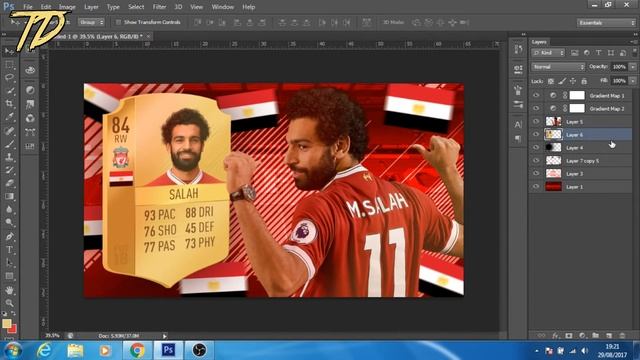The height and width of the screenshot is (360, 640).
Task: Open the Character panel icon
Action: coord(518,124)
